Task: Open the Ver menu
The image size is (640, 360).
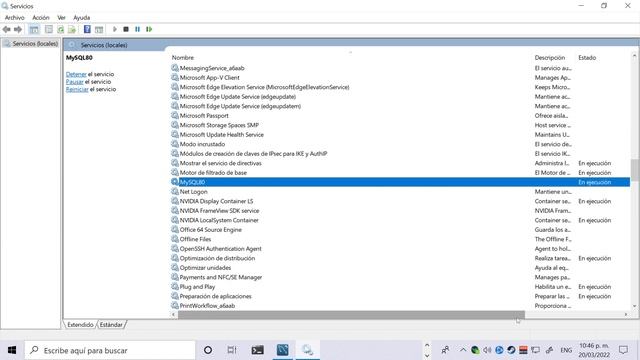Action: 61,18
